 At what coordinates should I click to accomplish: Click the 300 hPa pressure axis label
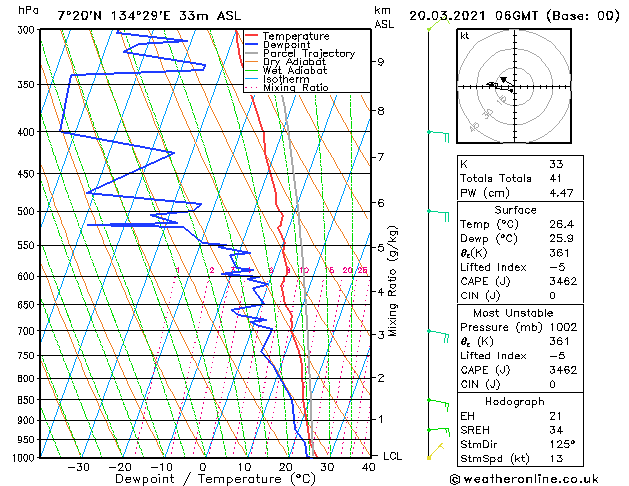(x=28, y=30)
